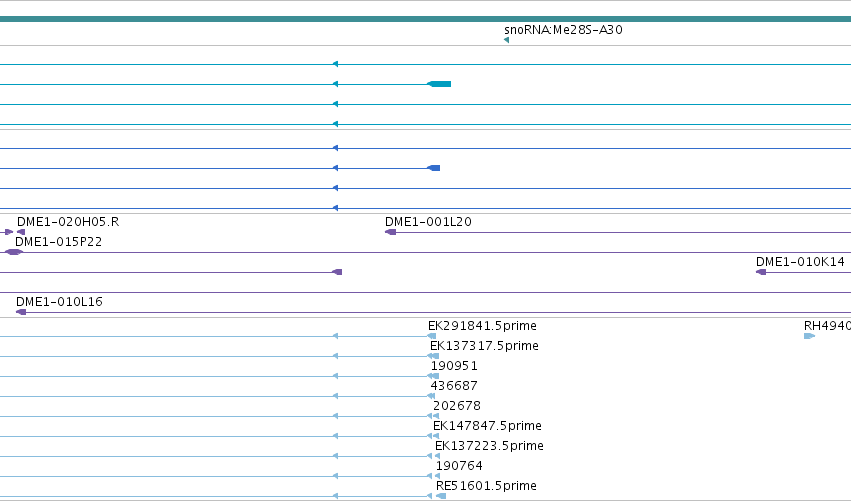Click the snoRNA:Me28S-A30 gene label
The height and width of the screenshot is (501, 851).
pyautogui.click(x=563, y=29)
